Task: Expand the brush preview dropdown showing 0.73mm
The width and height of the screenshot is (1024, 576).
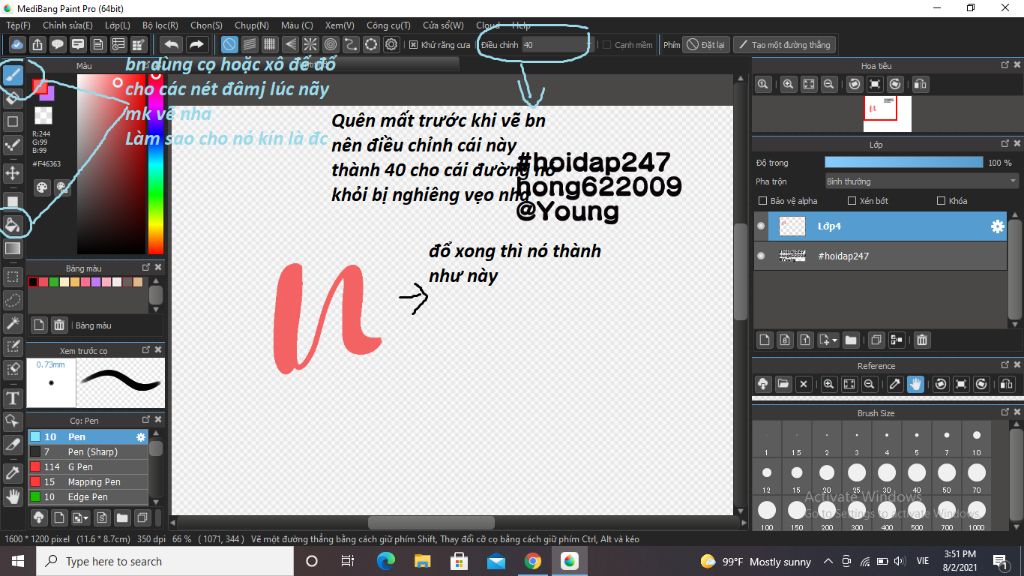Action: 50,366
